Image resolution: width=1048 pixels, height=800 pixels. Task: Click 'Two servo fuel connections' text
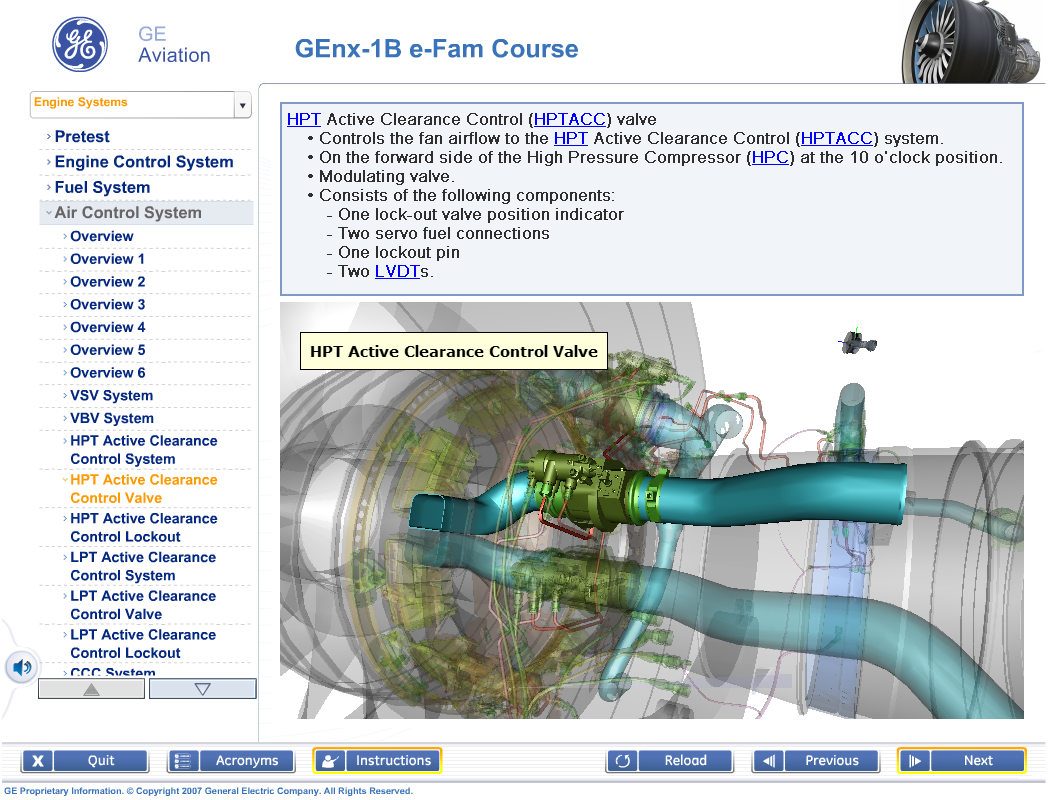(x=444, y=233)
